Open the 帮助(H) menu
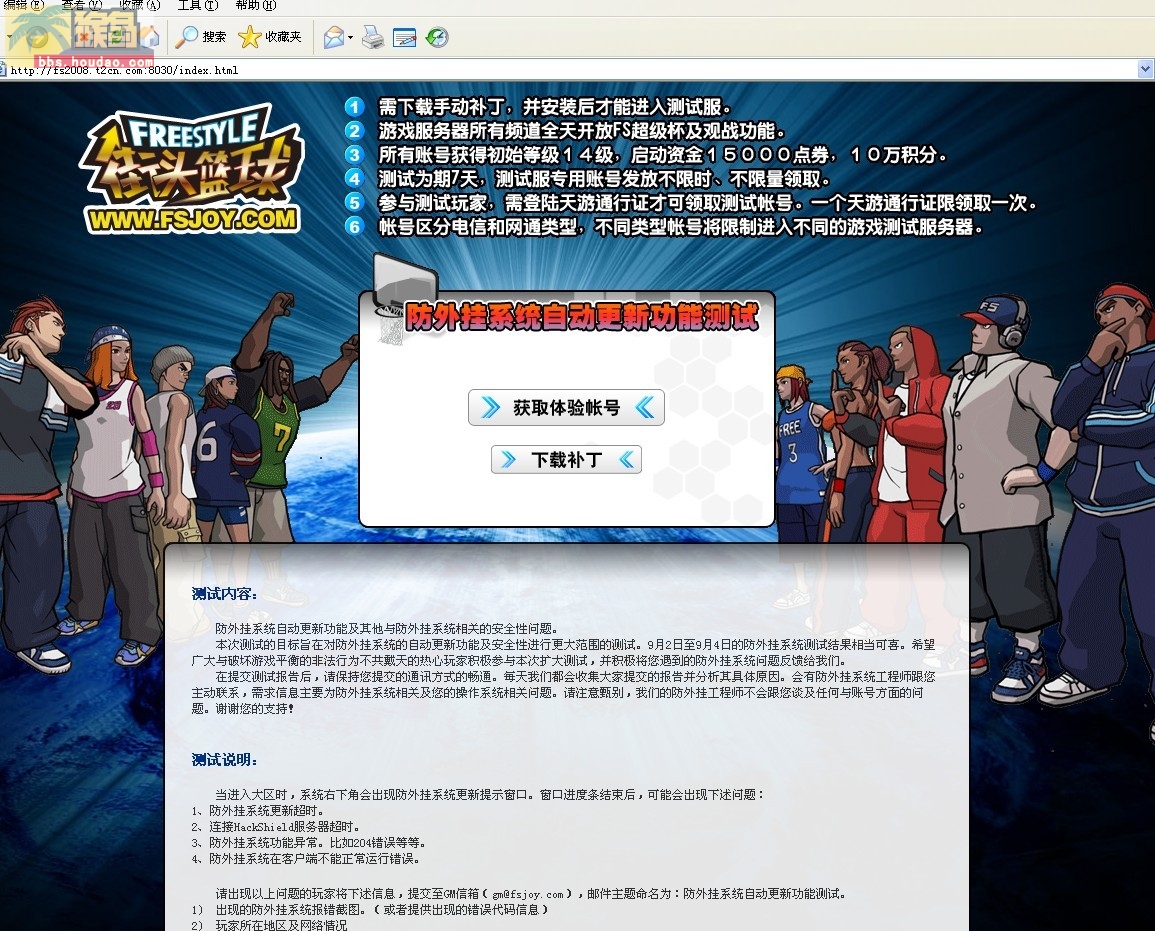 (x=256, y=5)
